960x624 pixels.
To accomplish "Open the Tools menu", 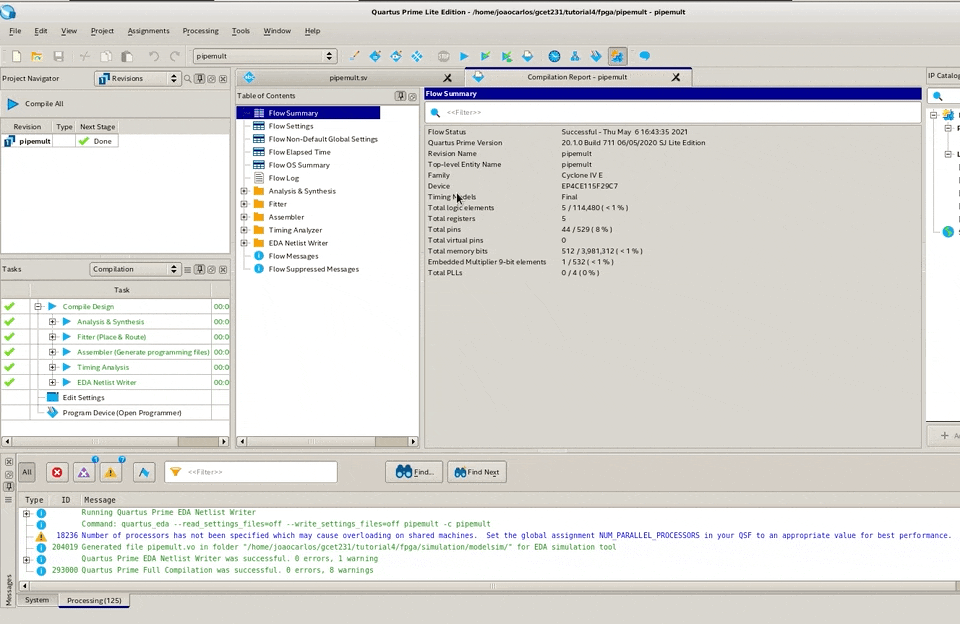I will pos(241,31).
